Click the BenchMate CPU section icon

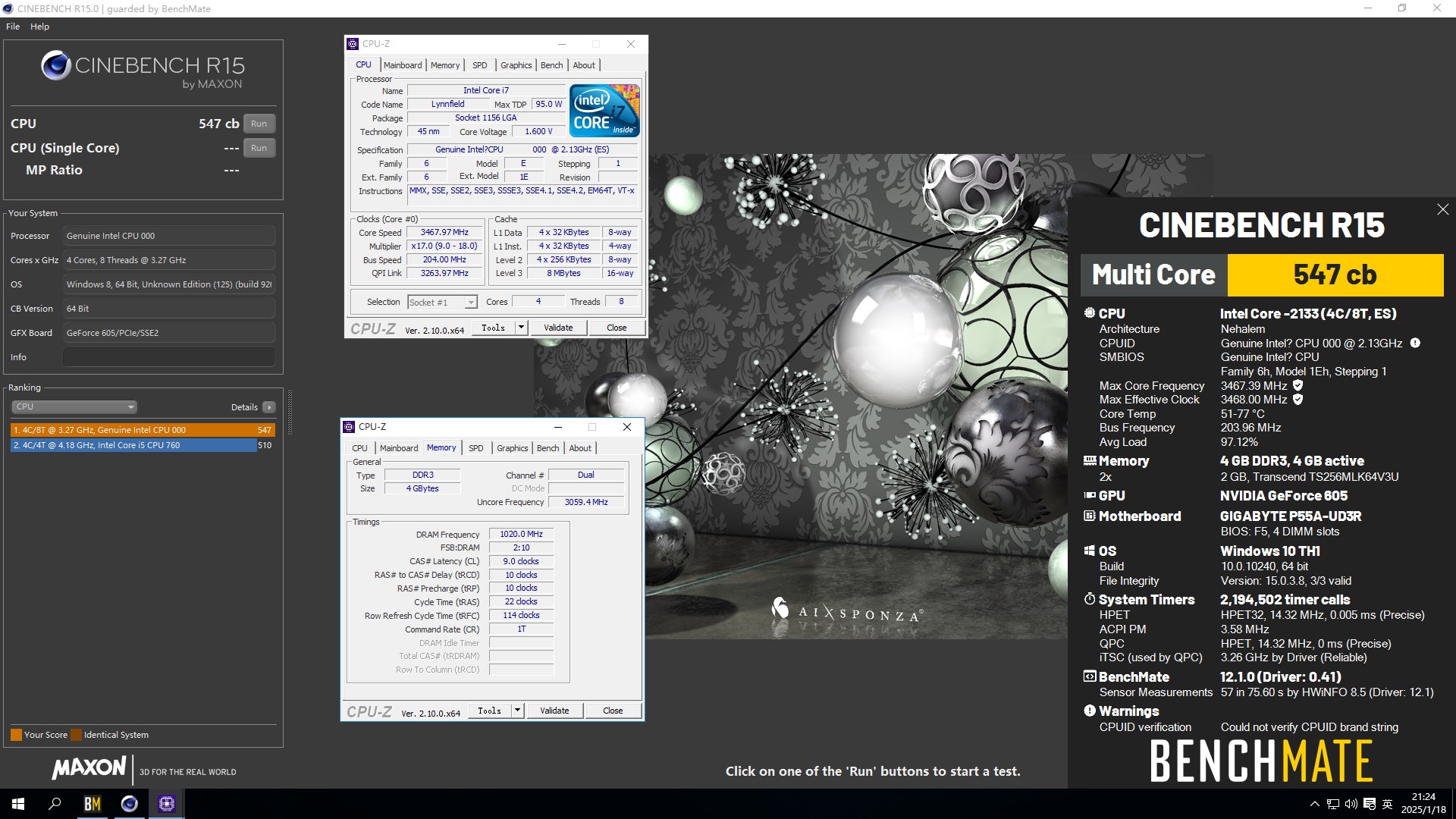coord(1090,313)
